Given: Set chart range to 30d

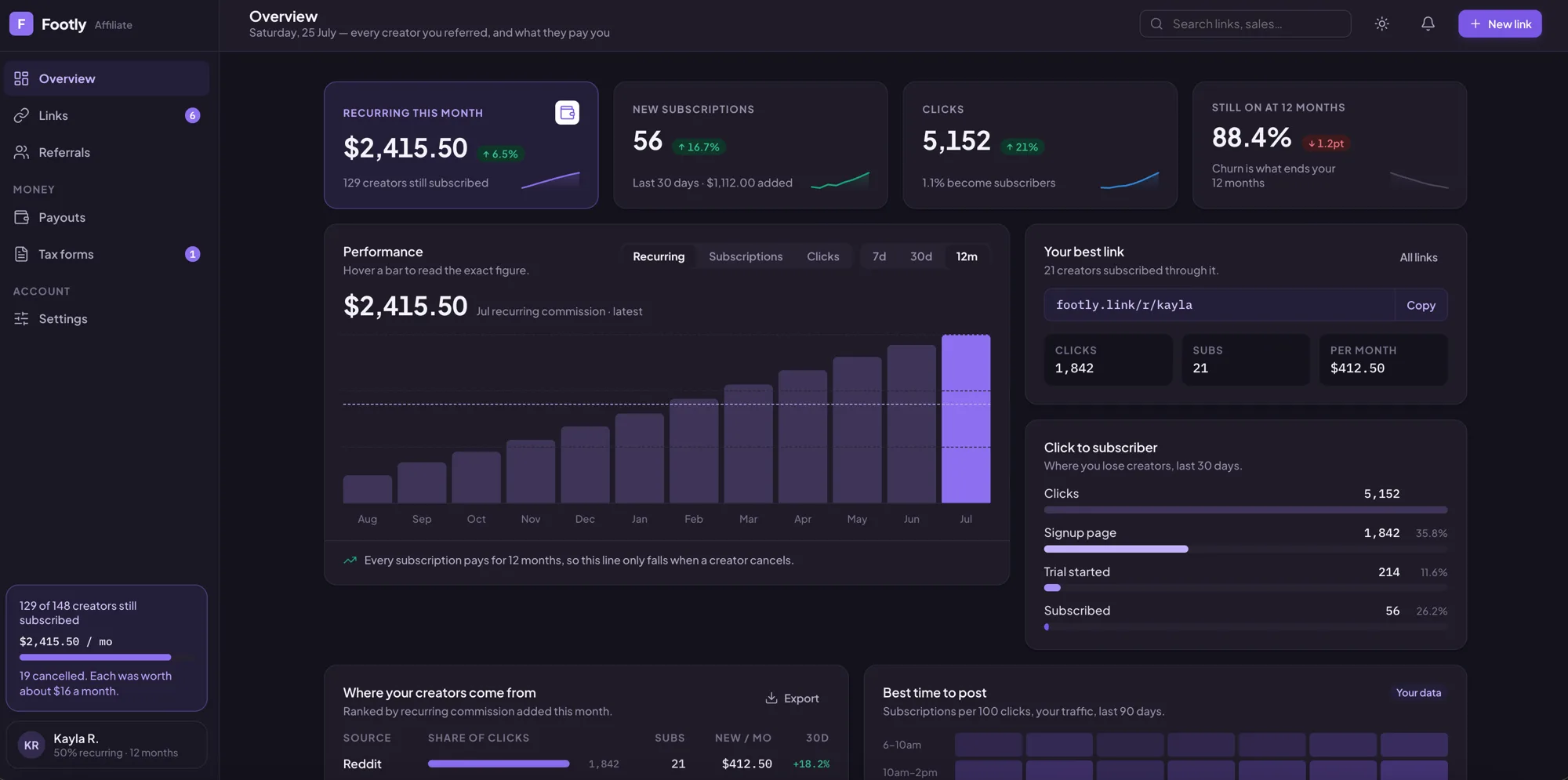Looking at the screenshot, I should coord(921,256).
